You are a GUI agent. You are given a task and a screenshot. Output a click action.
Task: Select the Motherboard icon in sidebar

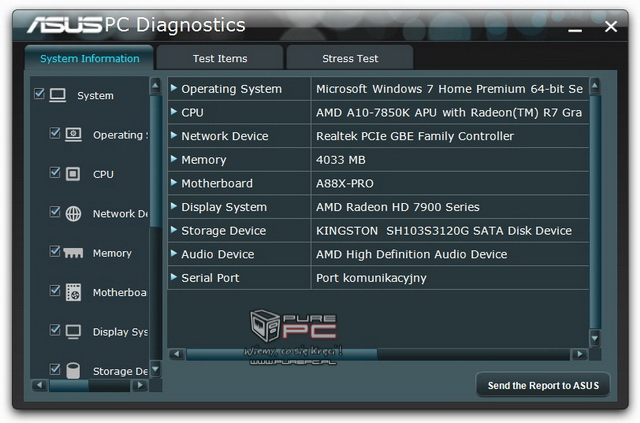coord(73,292)
